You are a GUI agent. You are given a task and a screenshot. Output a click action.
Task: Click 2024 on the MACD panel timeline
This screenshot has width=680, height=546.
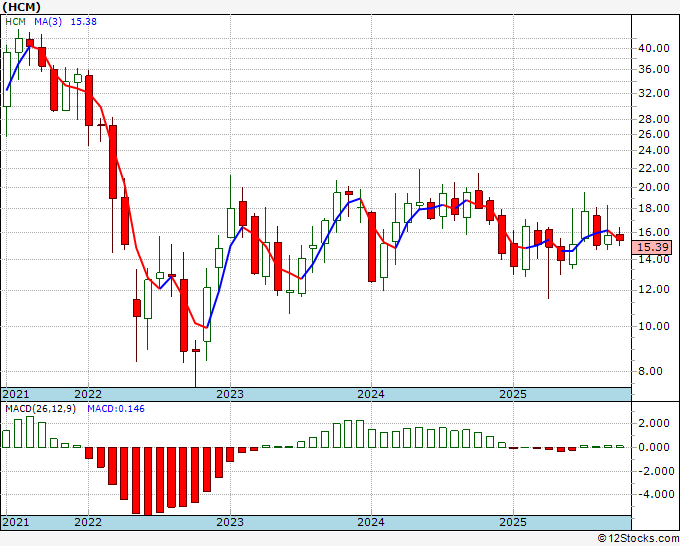(371, 522)
